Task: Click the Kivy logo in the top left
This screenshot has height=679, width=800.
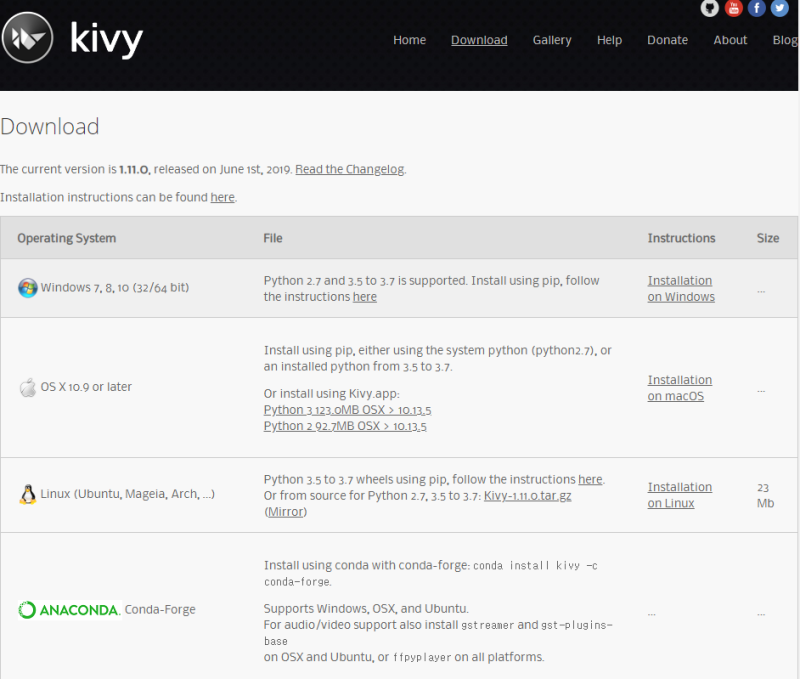Action: pyautogui.click(x=27, y=40)
